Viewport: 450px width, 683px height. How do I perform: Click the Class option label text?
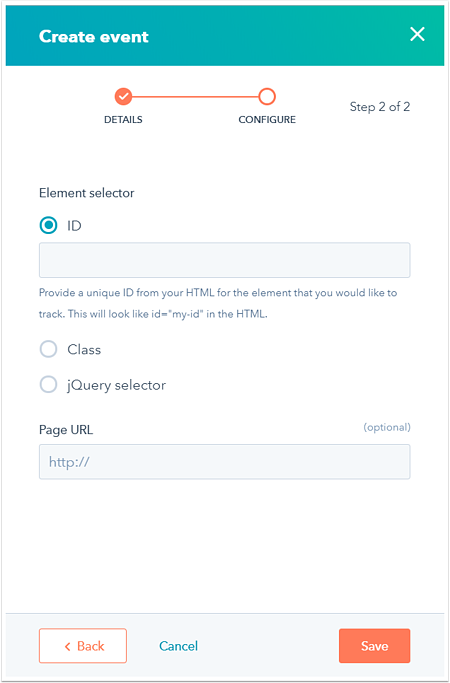(84, 350)
